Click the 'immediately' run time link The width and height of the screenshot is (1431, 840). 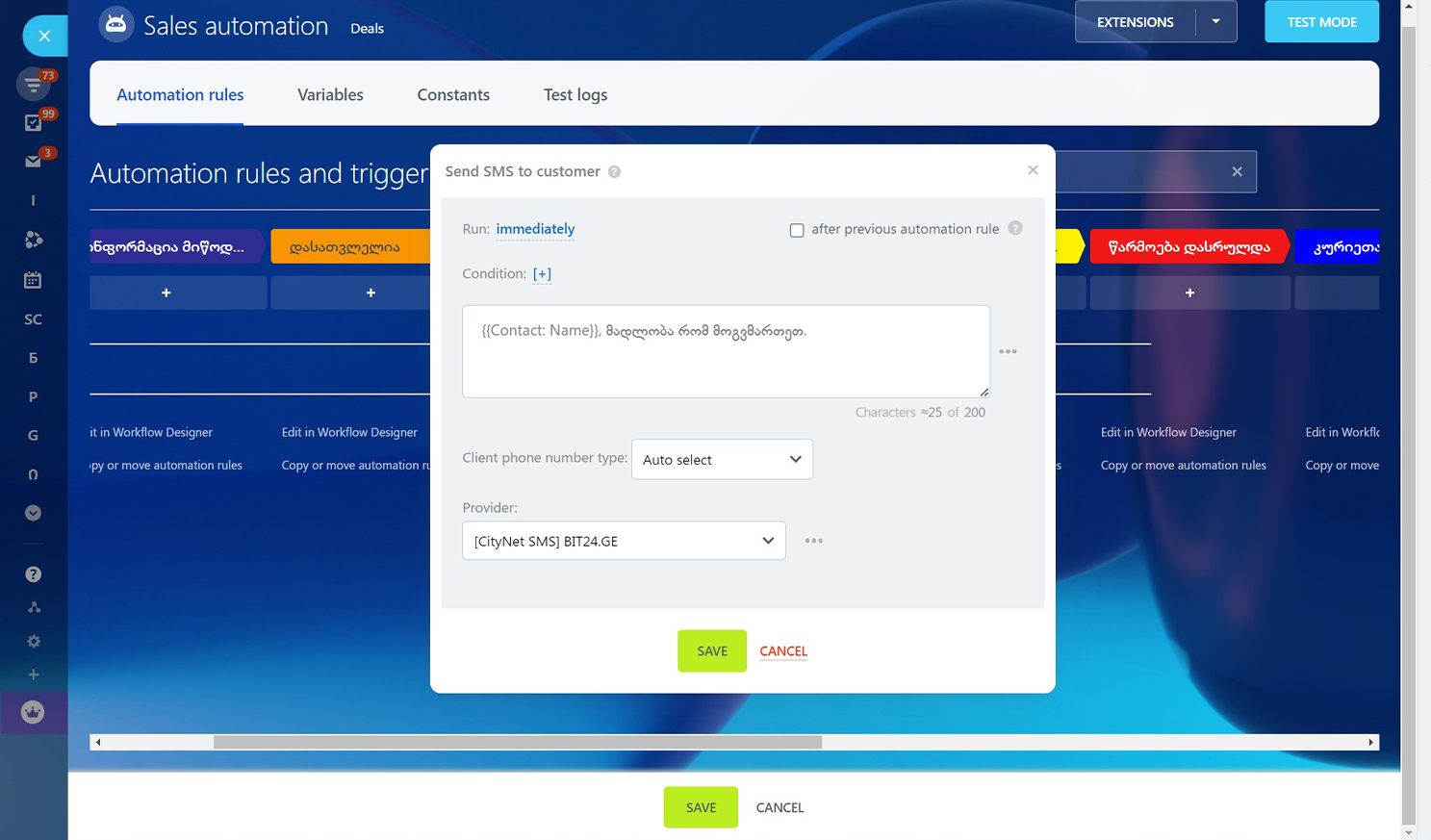click(535, 229)
